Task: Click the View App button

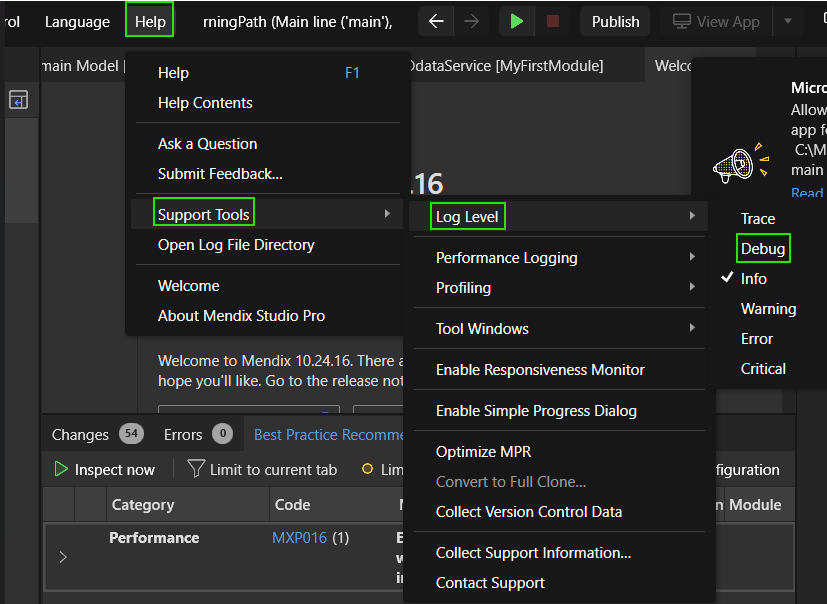Action: coord(716,22)
